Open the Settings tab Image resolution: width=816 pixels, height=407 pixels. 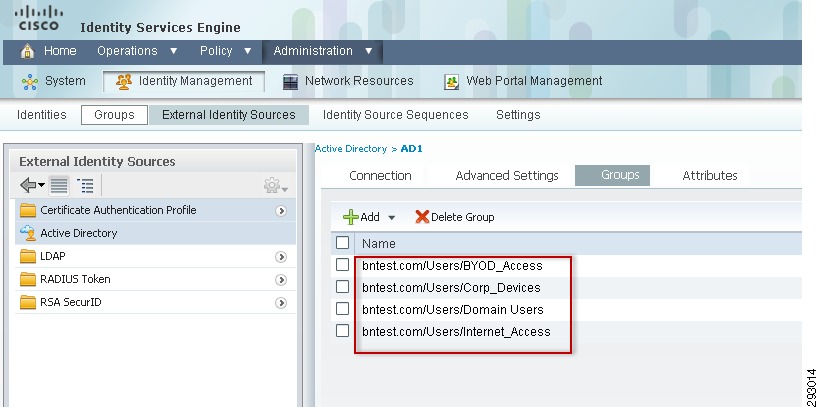(x=518, y=115)
